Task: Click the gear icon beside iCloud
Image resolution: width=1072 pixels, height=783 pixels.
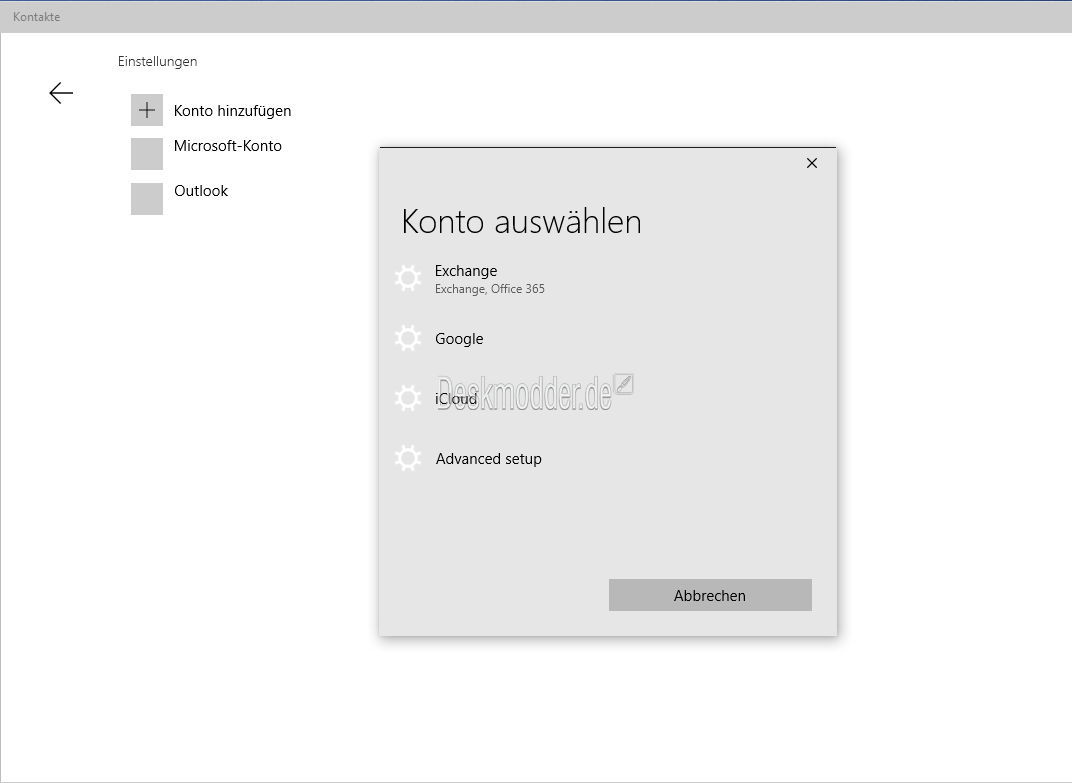Action: pos(408,398)
